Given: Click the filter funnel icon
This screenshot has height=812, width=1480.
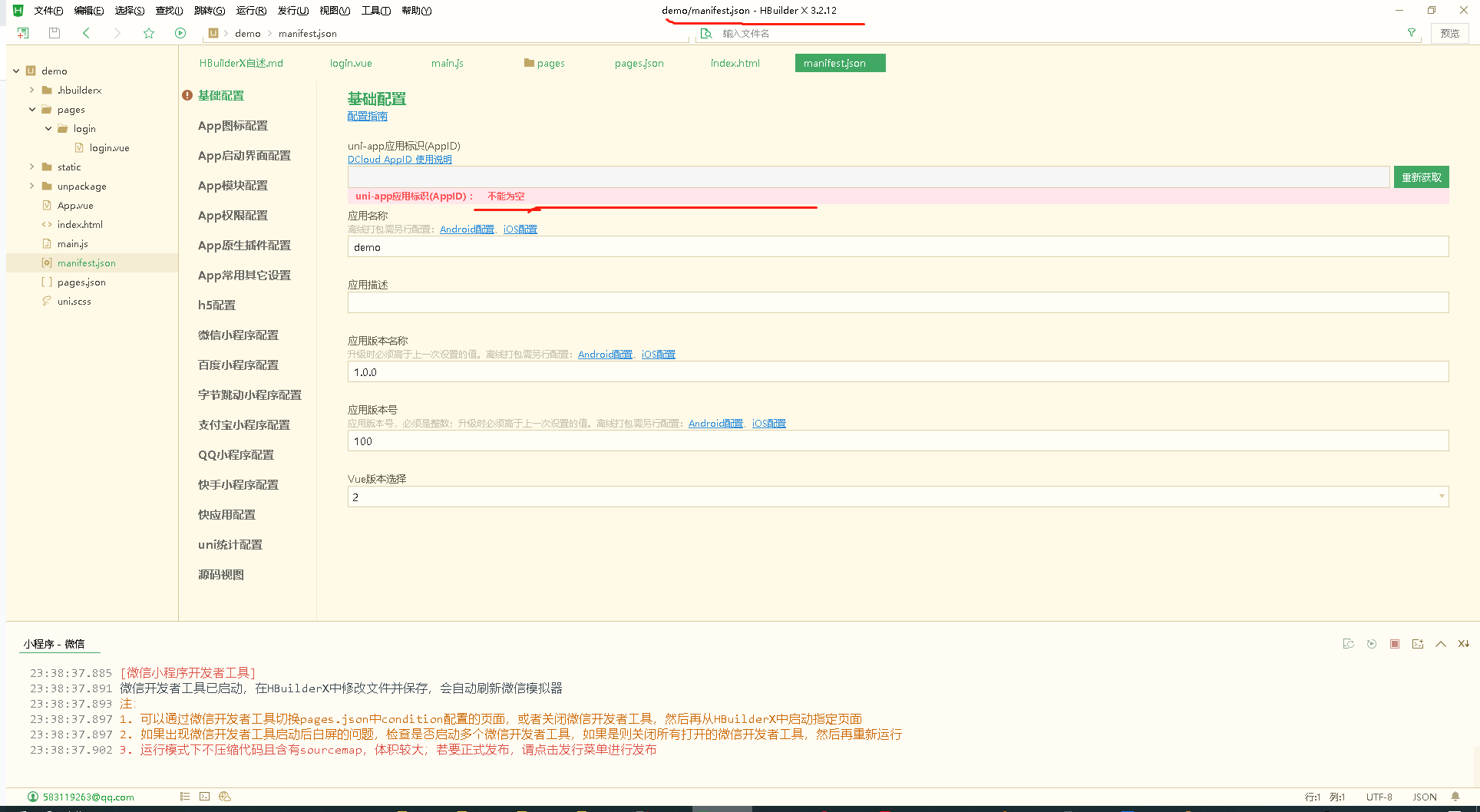Looking at the screenshot, I should click(1411, 33).
